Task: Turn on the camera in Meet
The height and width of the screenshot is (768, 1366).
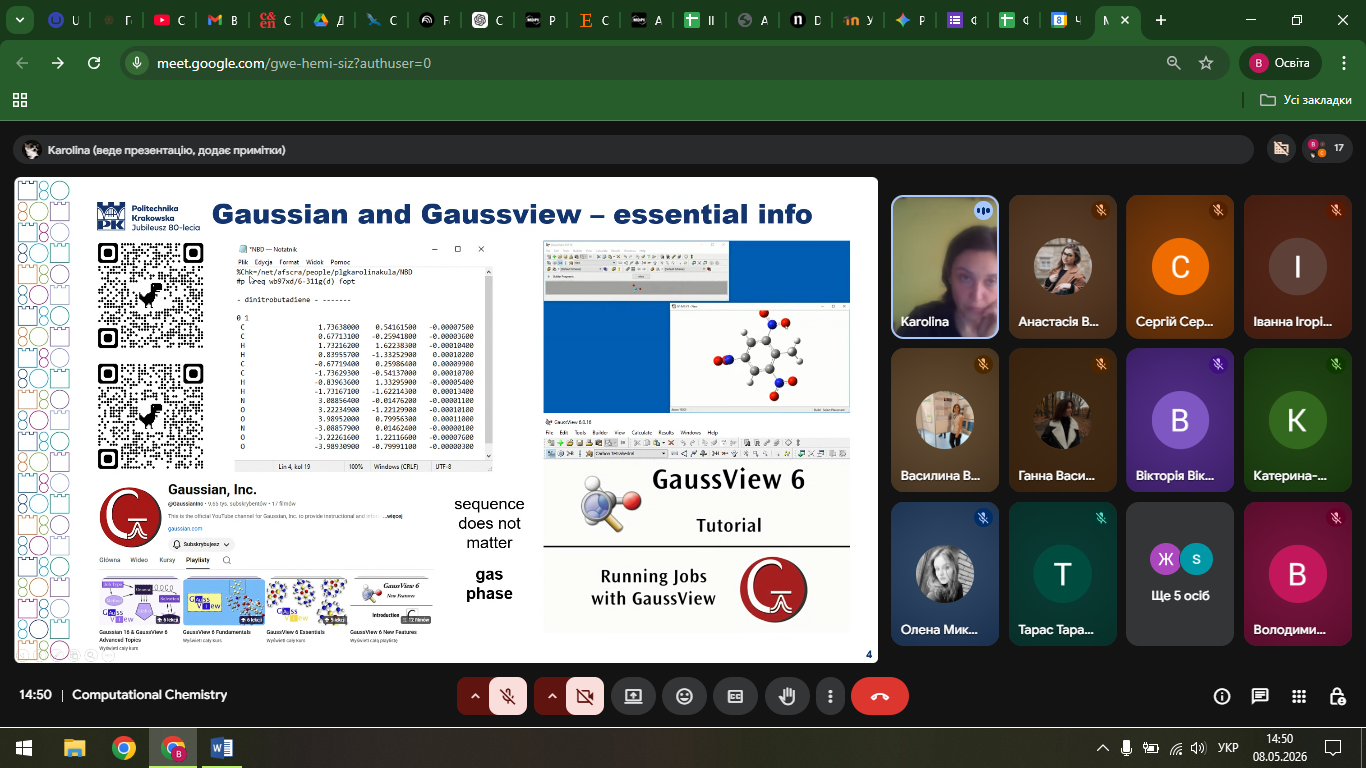Action: click(x=585, y=696)
